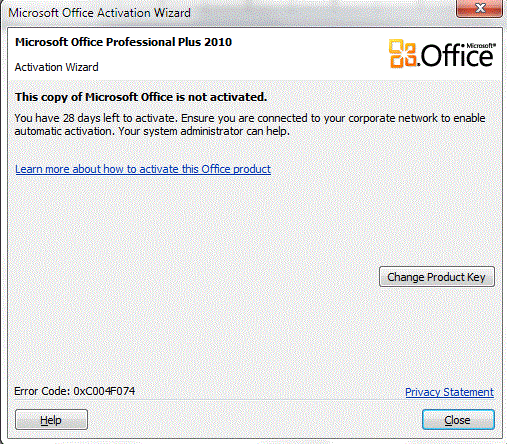Click the Help button
The image size is (507, 444).
click(51, 420)
